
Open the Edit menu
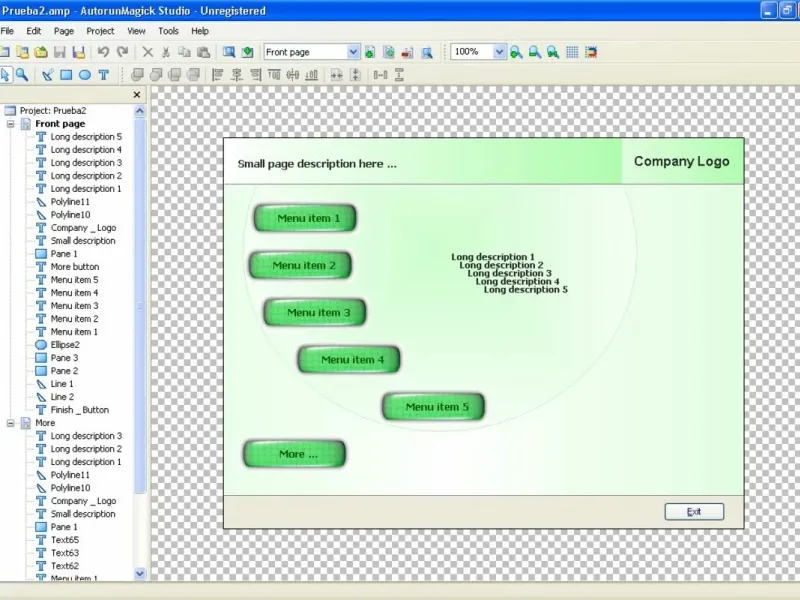coord(34,31)
